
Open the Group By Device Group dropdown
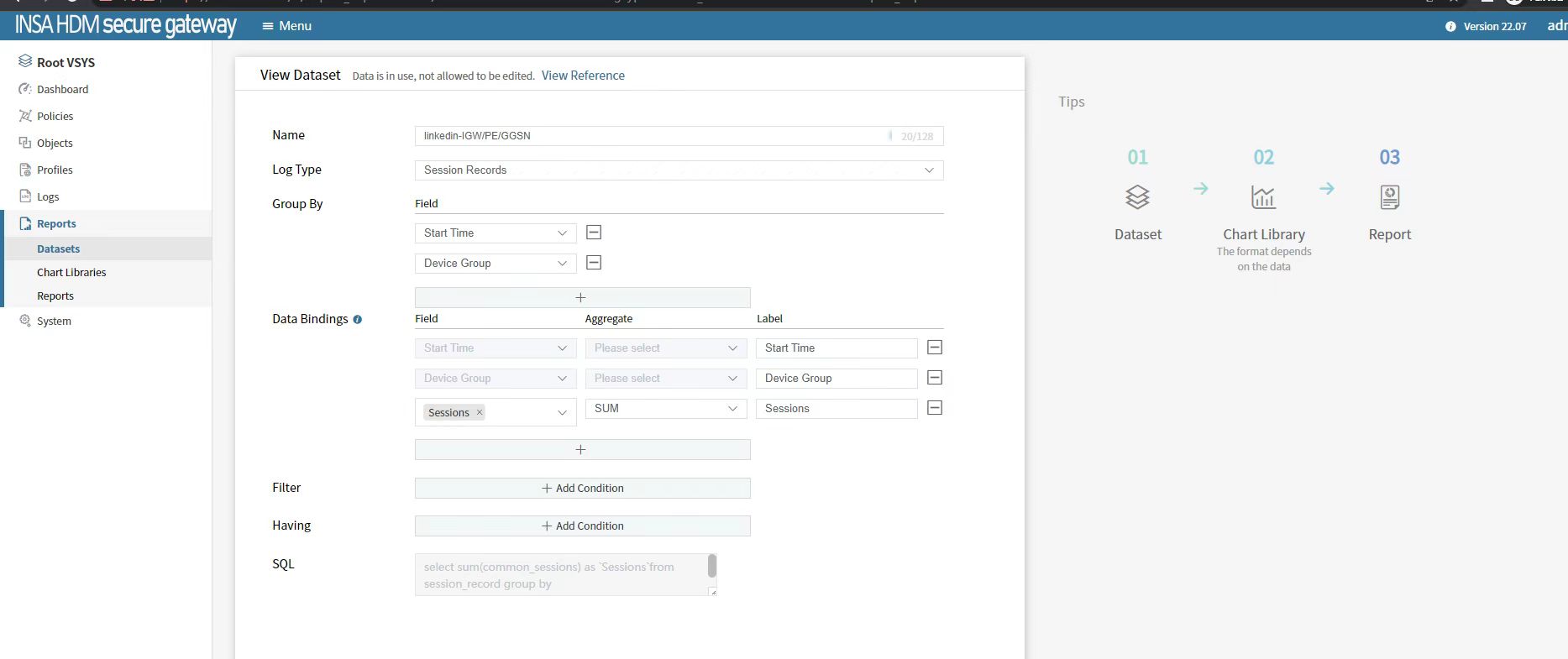point(496,264)
